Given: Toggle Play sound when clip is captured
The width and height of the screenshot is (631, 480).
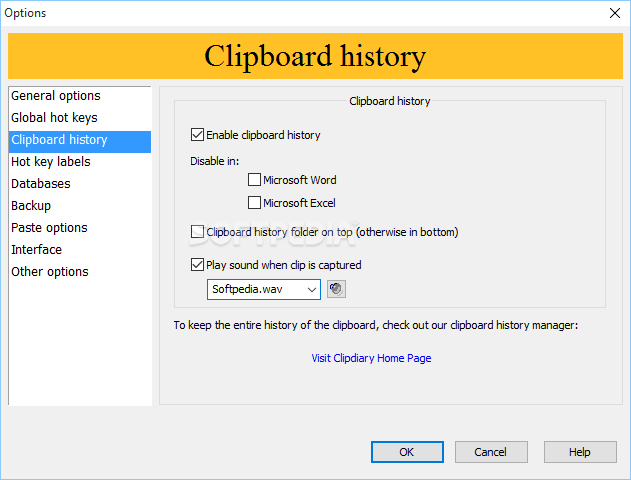Looking at the screenshot, I should (197, 265).
